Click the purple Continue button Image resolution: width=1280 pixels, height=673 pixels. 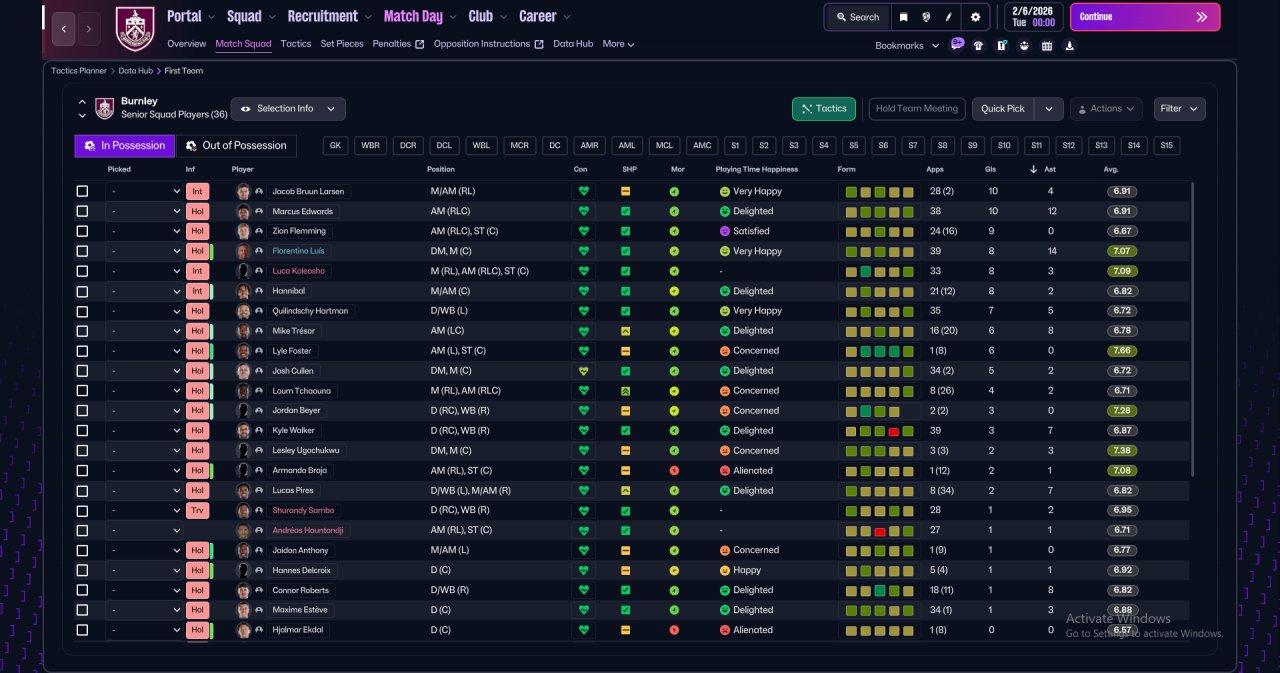coord(1145,17)
